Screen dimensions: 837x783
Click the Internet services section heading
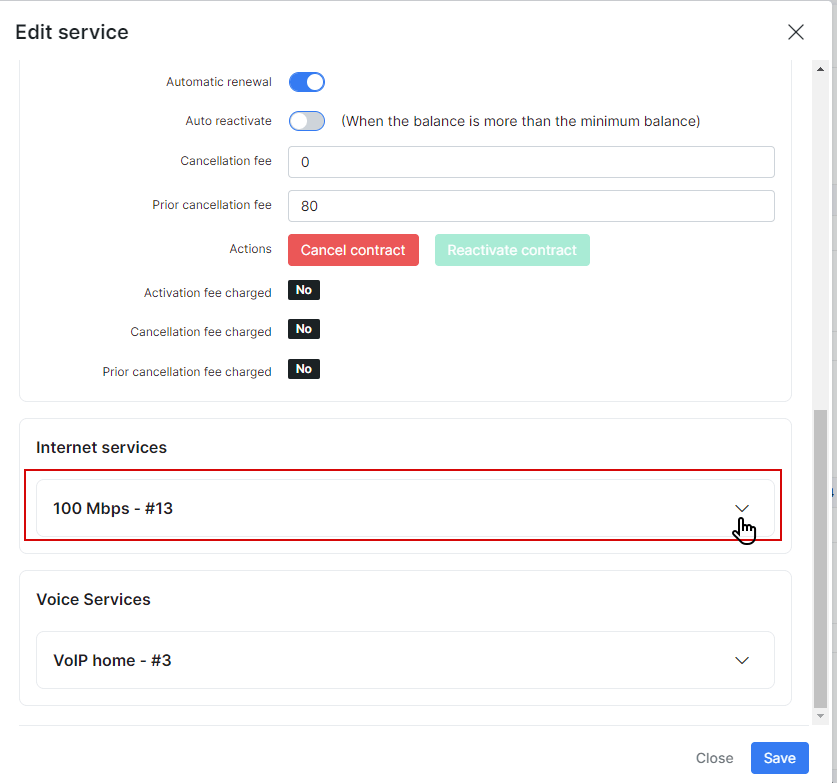[101, 447]
